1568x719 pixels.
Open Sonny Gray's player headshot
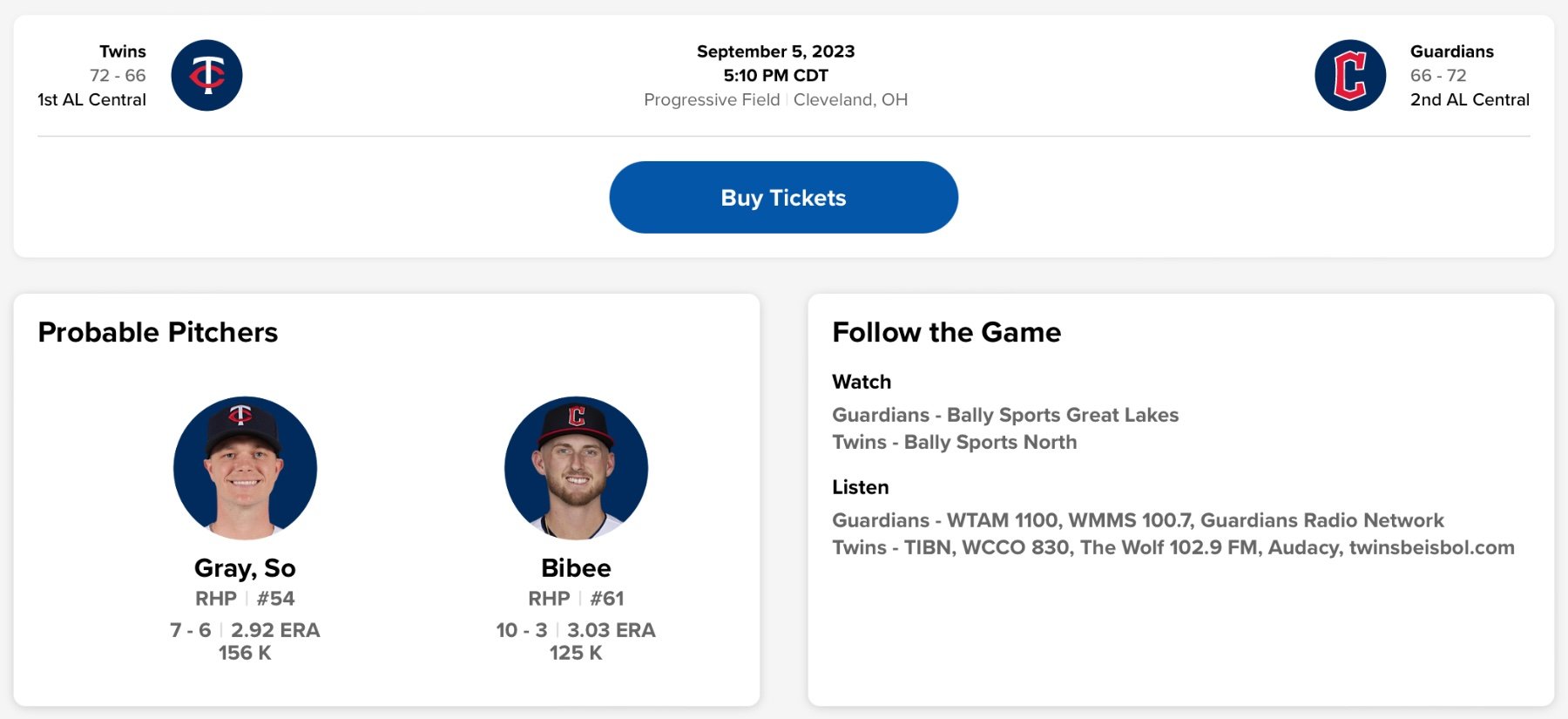click(245, 468)
